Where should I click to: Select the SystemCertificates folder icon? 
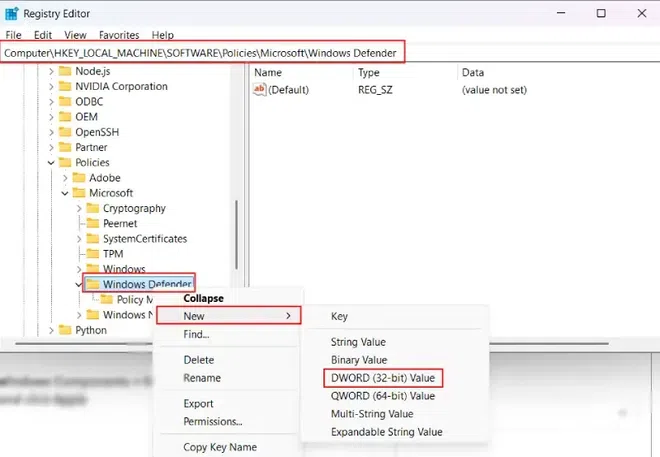pyautogui.click(x=93, y=239)
